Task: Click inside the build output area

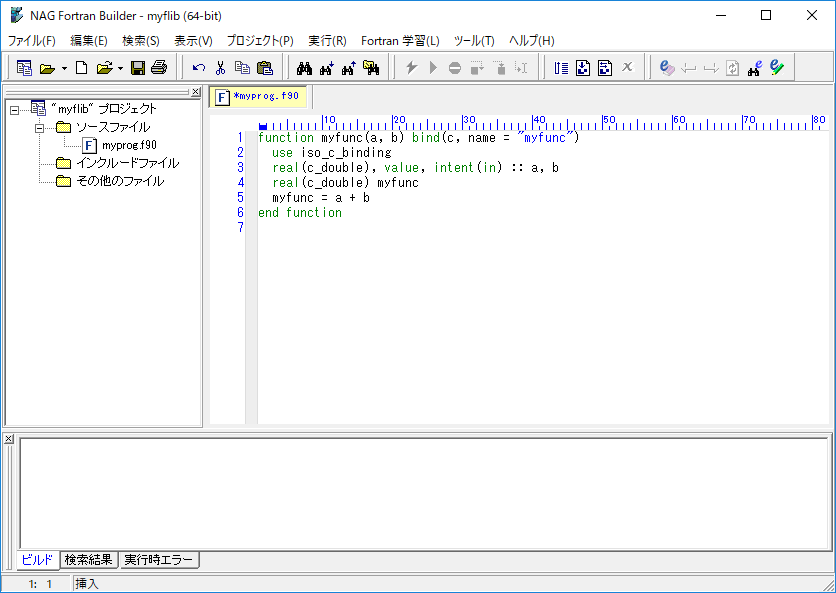Action: (x=424, y=494)
